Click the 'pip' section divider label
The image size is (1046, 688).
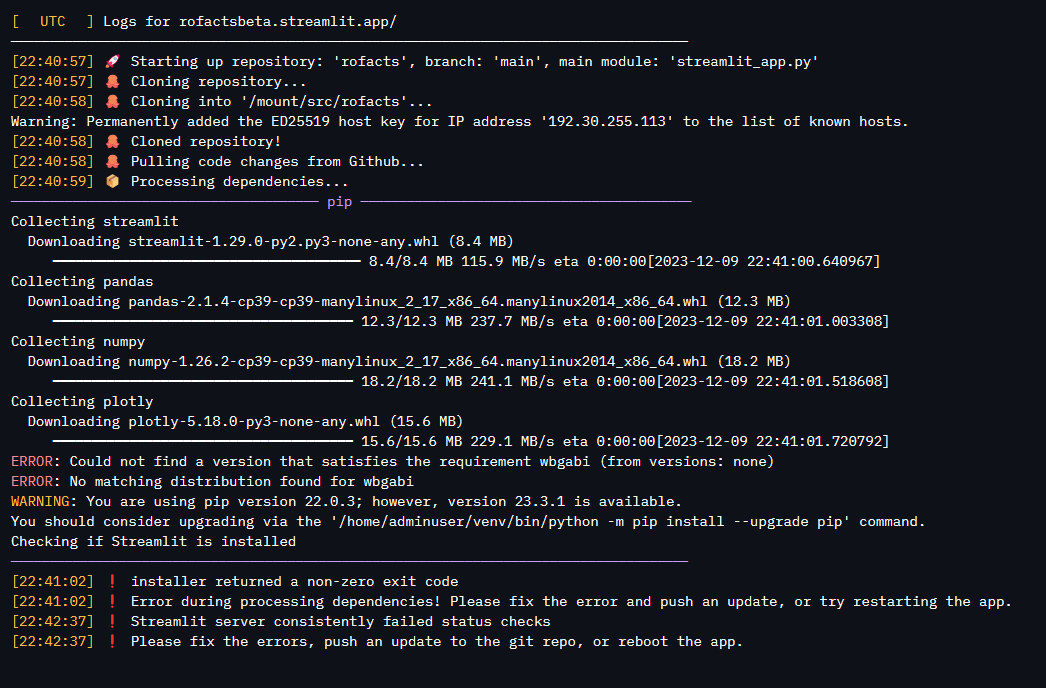pos(340,202)
